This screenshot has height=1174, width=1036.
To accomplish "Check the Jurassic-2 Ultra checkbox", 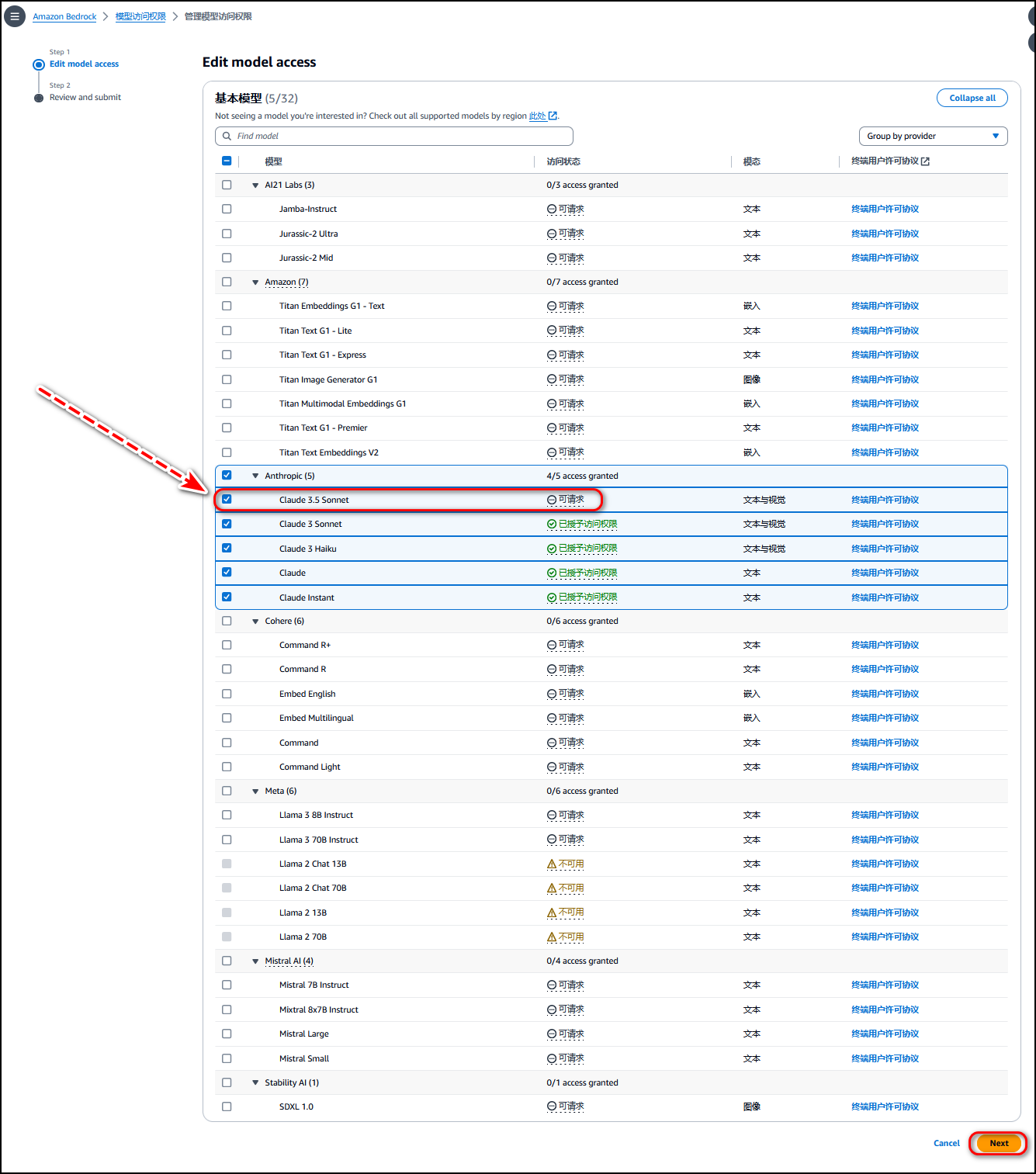I will (x=227, y=234).
